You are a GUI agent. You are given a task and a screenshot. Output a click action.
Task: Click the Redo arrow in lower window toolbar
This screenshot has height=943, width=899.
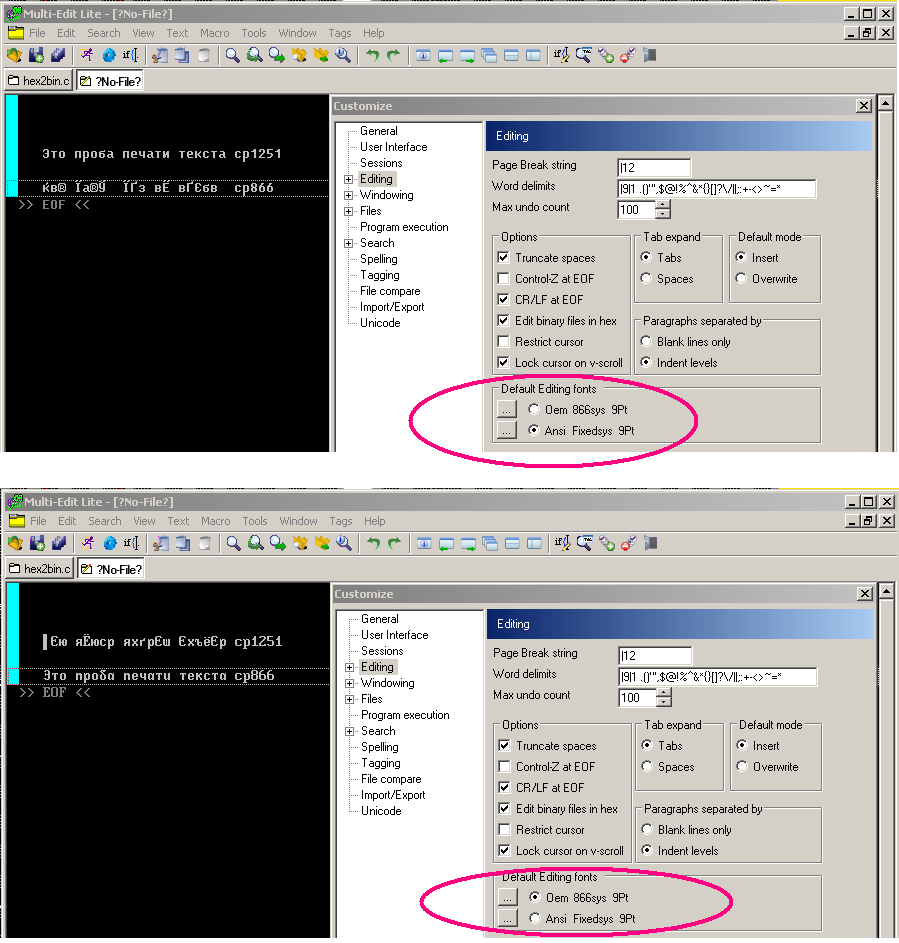tap(395, 544)
